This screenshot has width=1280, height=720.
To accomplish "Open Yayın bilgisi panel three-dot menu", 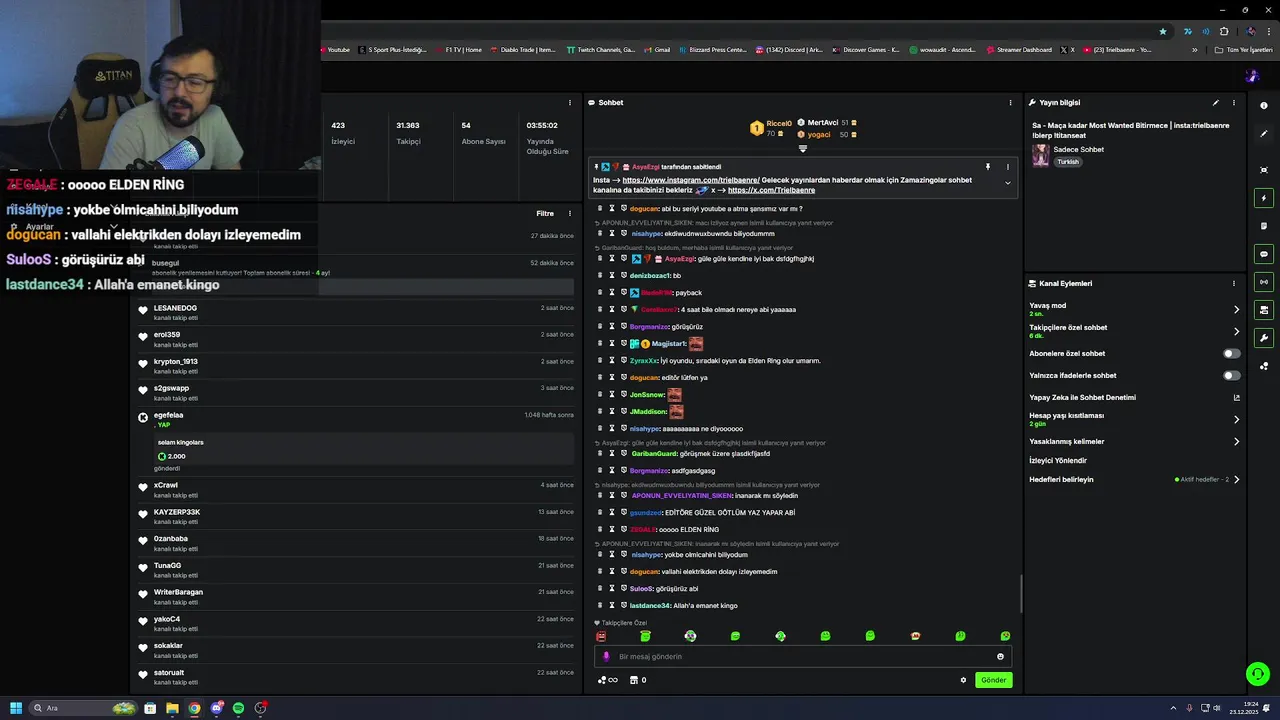I will pyautogui.click(x=1234, y=102).
